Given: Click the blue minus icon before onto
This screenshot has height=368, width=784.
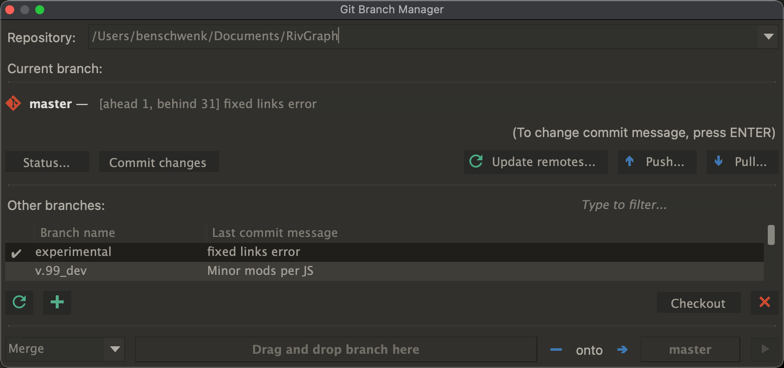Looking at the screenshot, I should pos(556,350).
